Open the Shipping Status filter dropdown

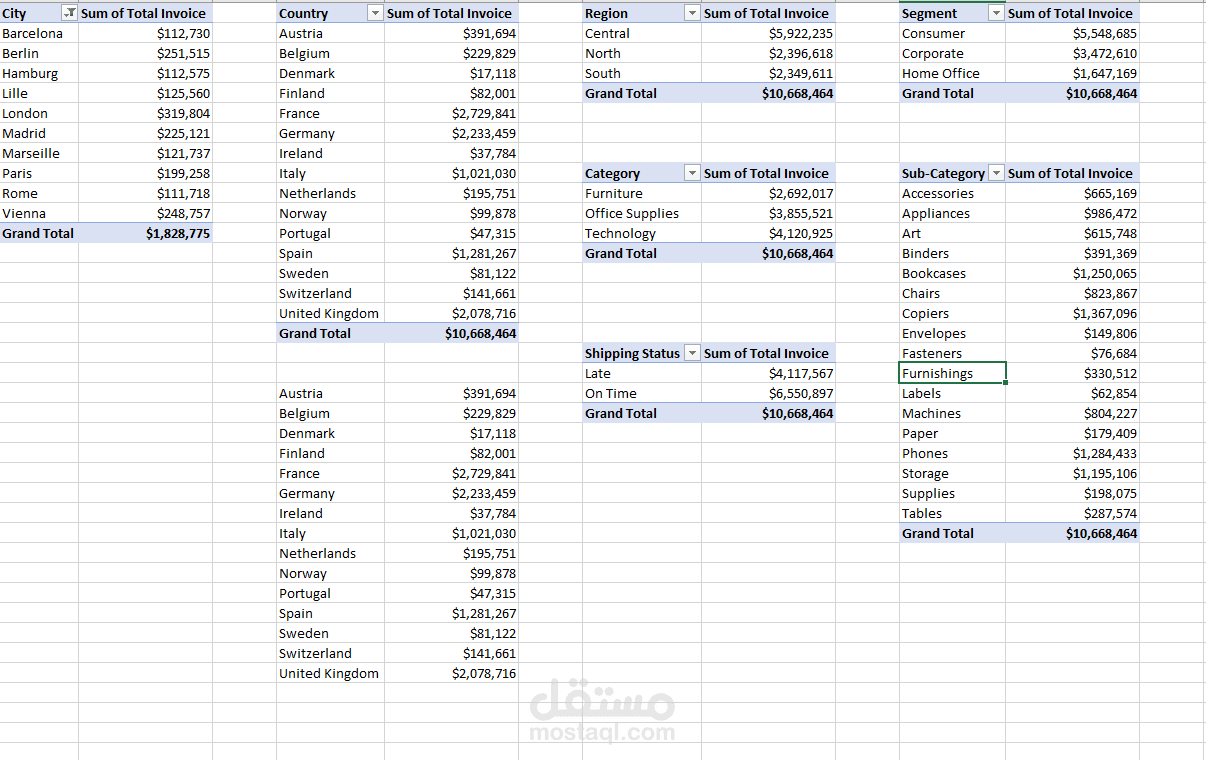(692, 353)
